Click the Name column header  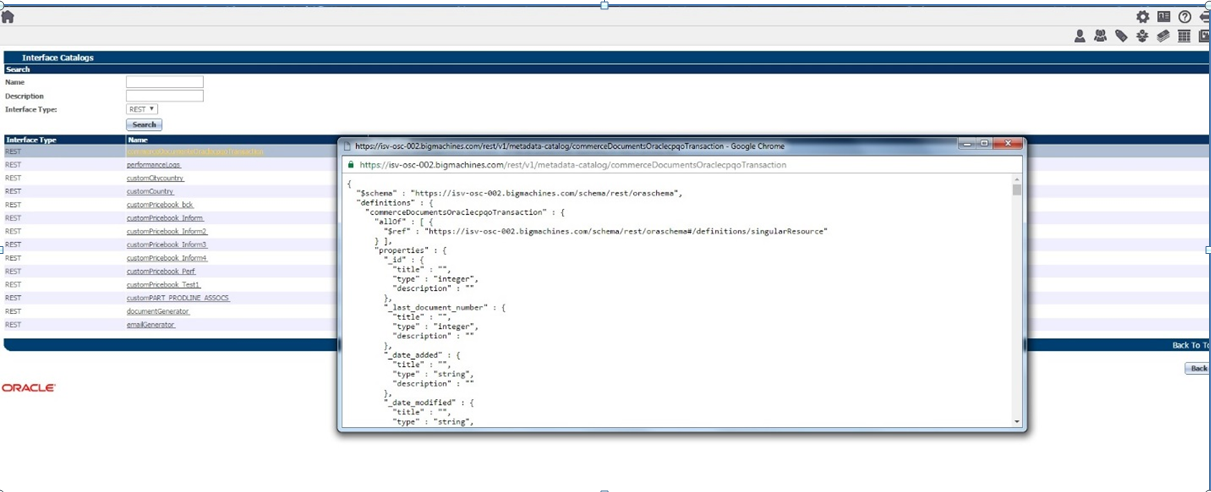(138, 140)
